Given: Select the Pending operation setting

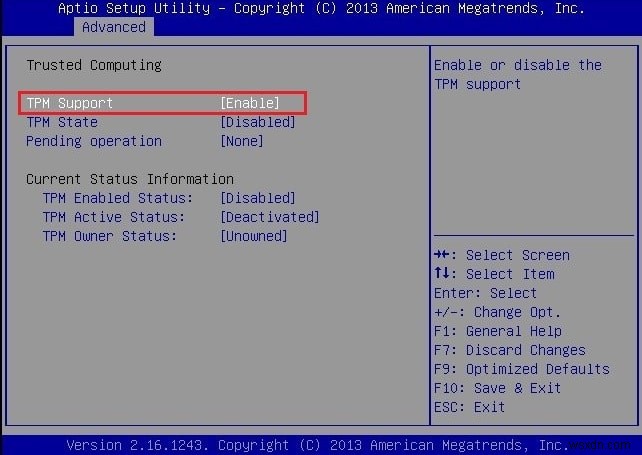Looking at the screenshot, I should pyautogui.click(x=94, y=141).
